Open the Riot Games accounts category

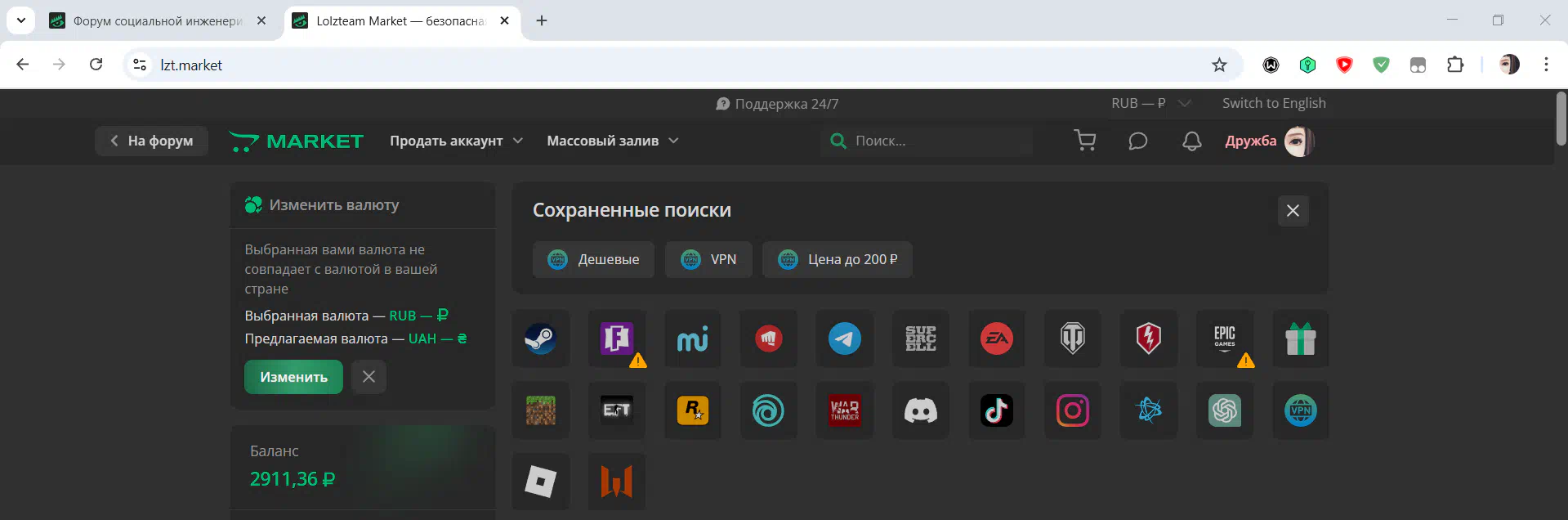pyautogui.click(x=769, y=338)
